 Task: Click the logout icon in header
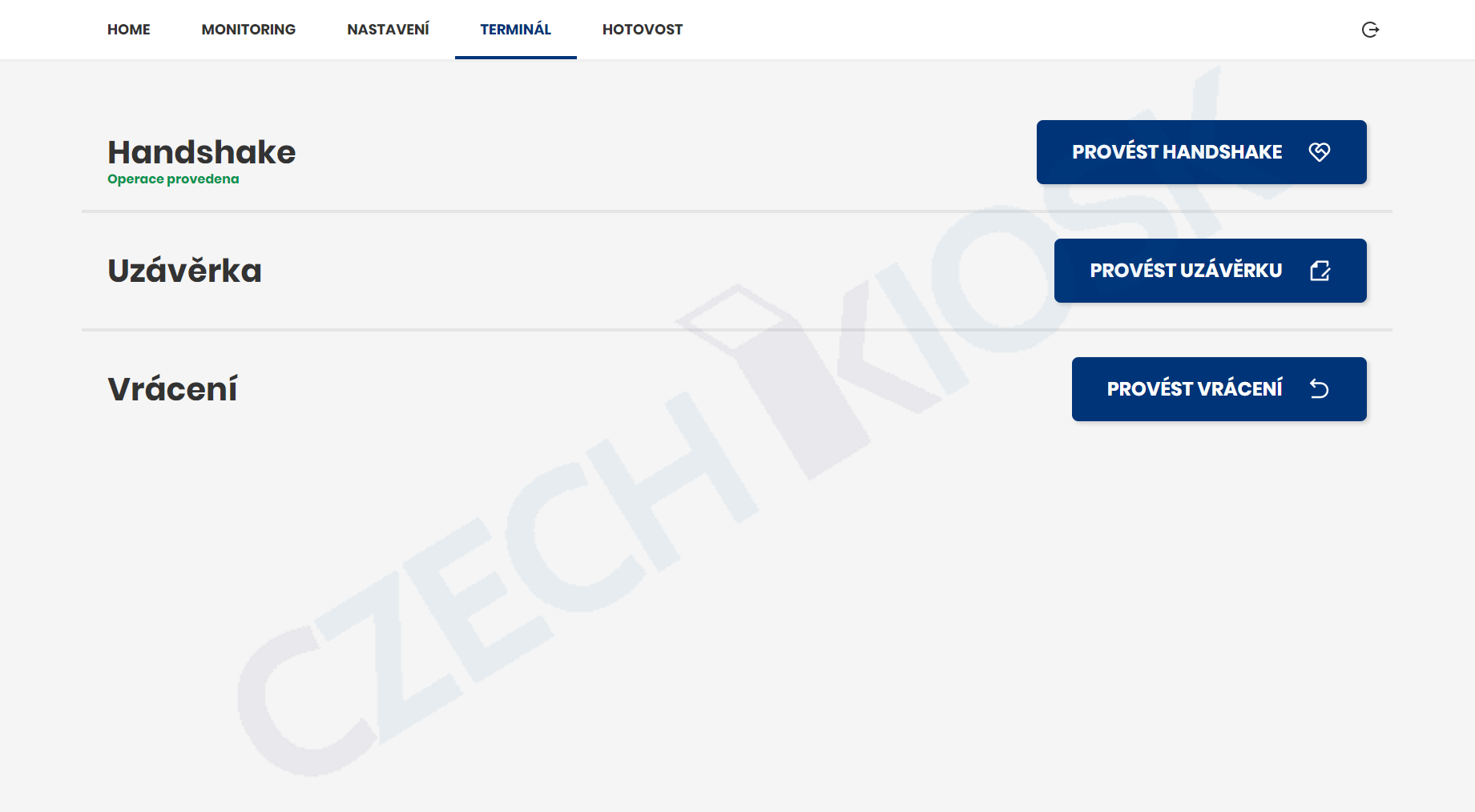point(1370,30)
